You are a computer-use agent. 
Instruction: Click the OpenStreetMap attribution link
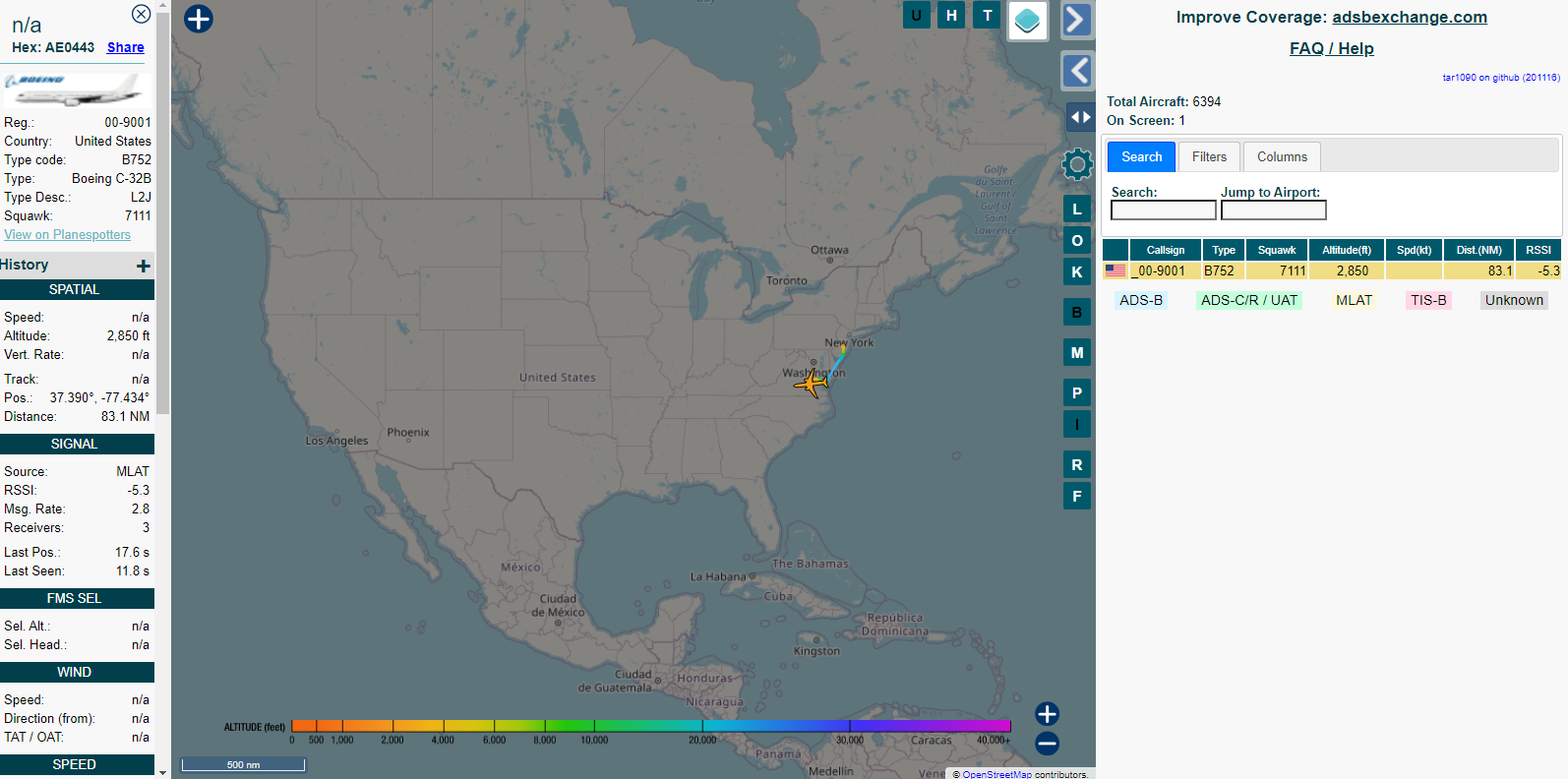click(996, 774)
